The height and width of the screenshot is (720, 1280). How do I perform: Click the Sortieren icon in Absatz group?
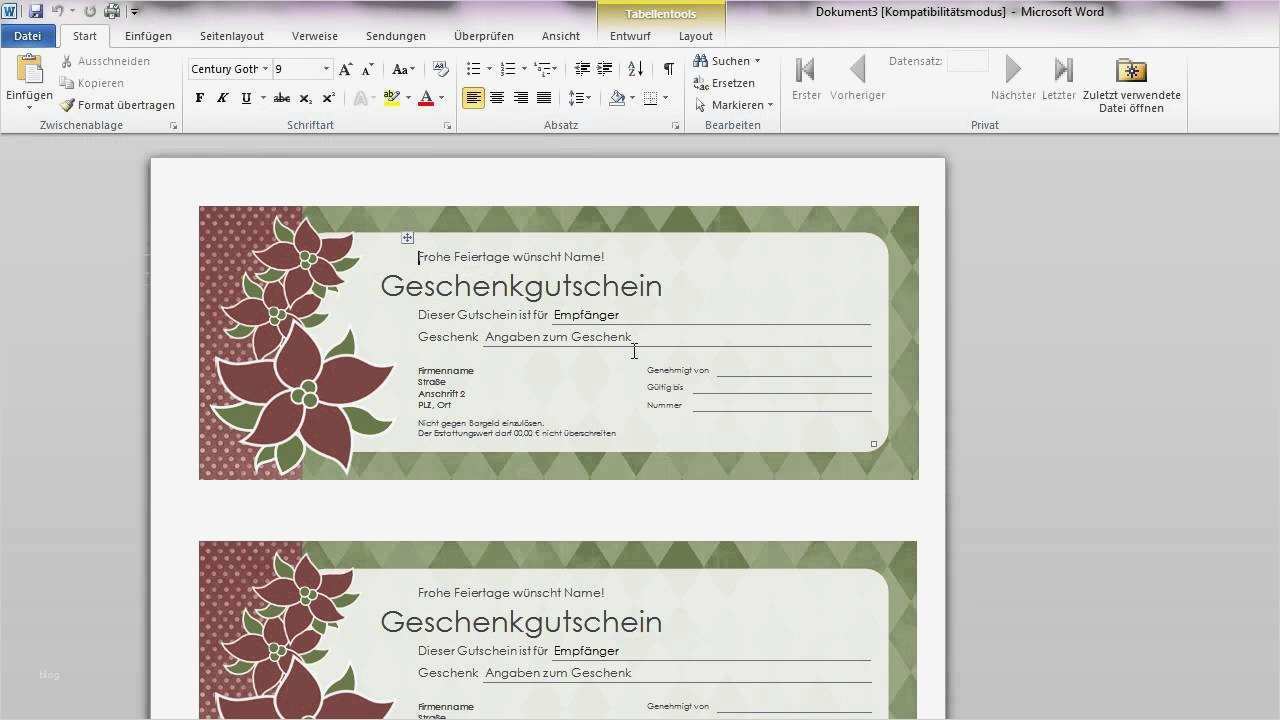click(634, 68)
